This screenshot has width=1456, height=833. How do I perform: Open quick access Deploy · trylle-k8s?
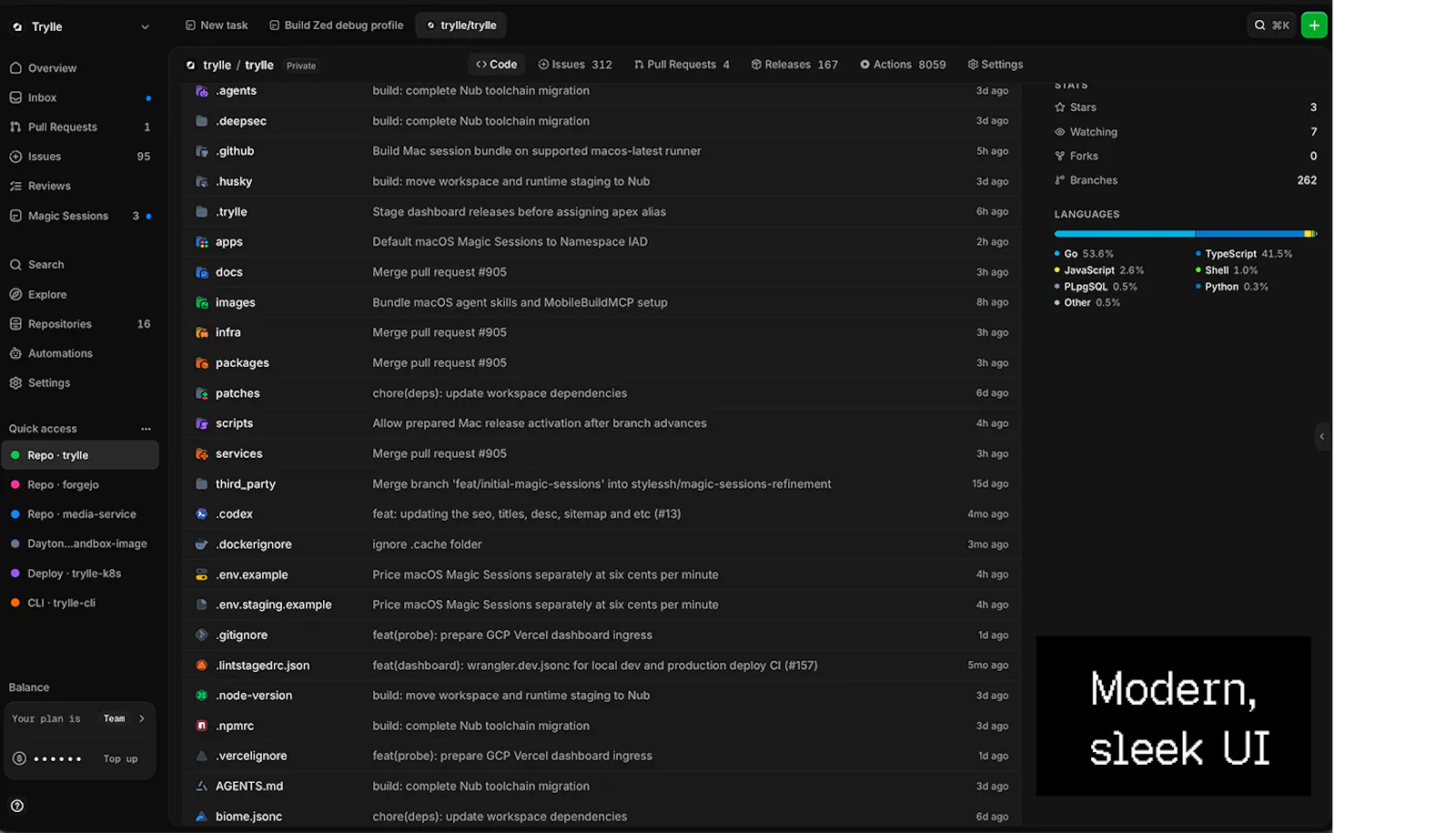pos(80,574)
